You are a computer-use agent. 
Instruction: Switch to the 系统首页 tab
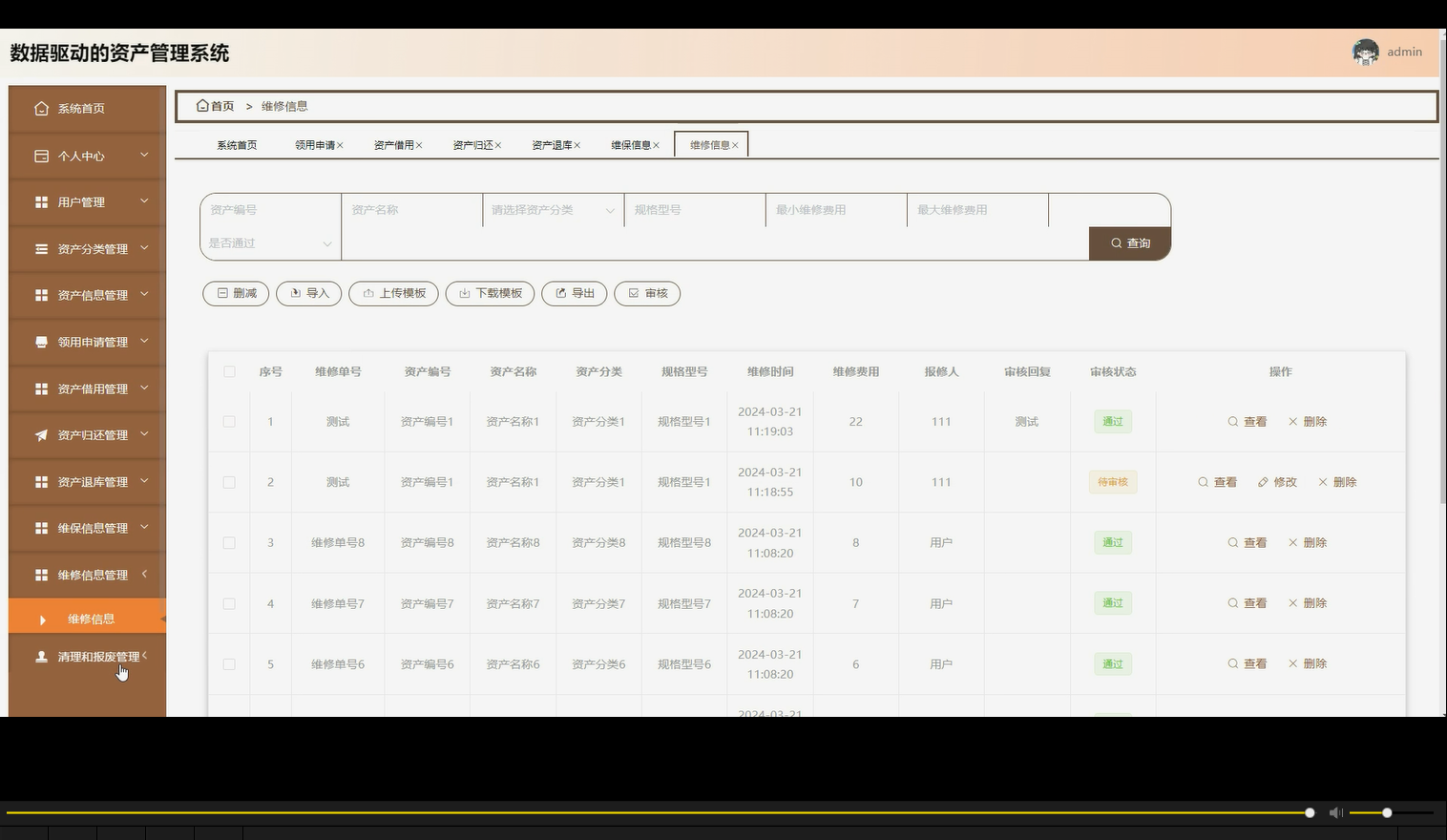point(237,145)
